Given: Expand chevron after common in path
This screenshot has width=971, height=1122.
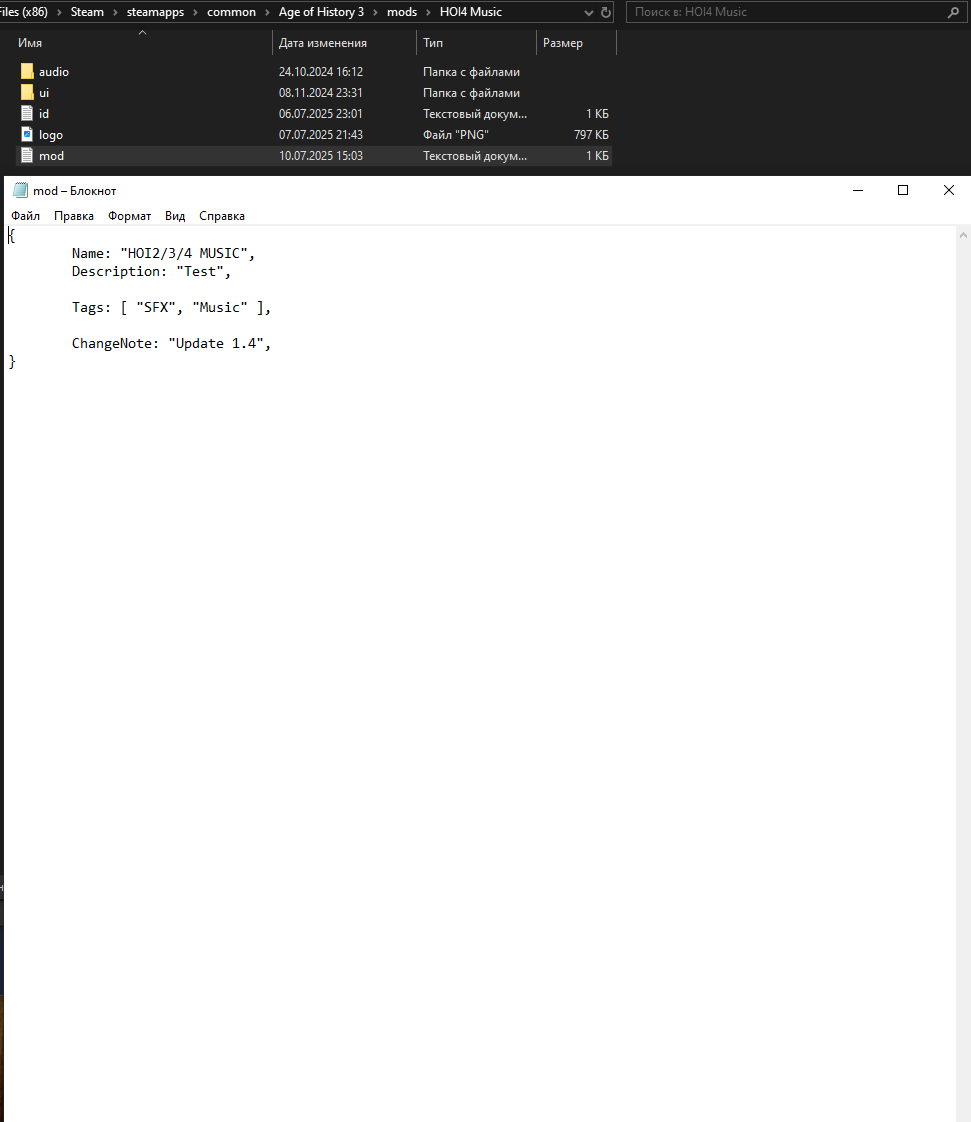Looking at the screenshot, I should (x=266, y=12).
